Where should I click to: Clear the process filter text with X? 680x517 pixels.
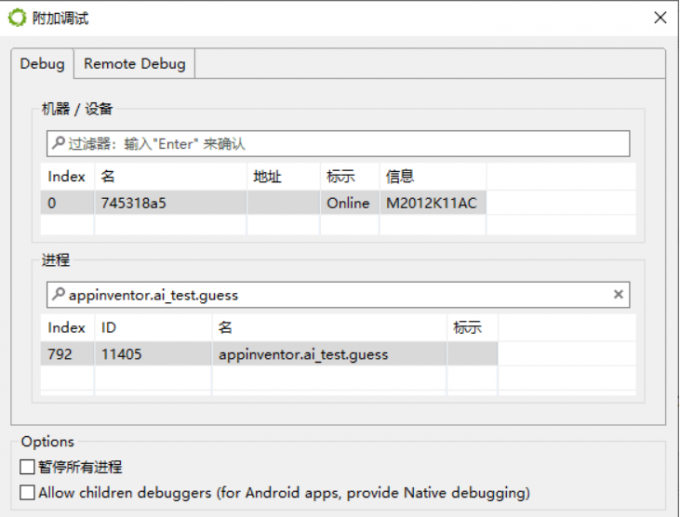click(618, 295)
